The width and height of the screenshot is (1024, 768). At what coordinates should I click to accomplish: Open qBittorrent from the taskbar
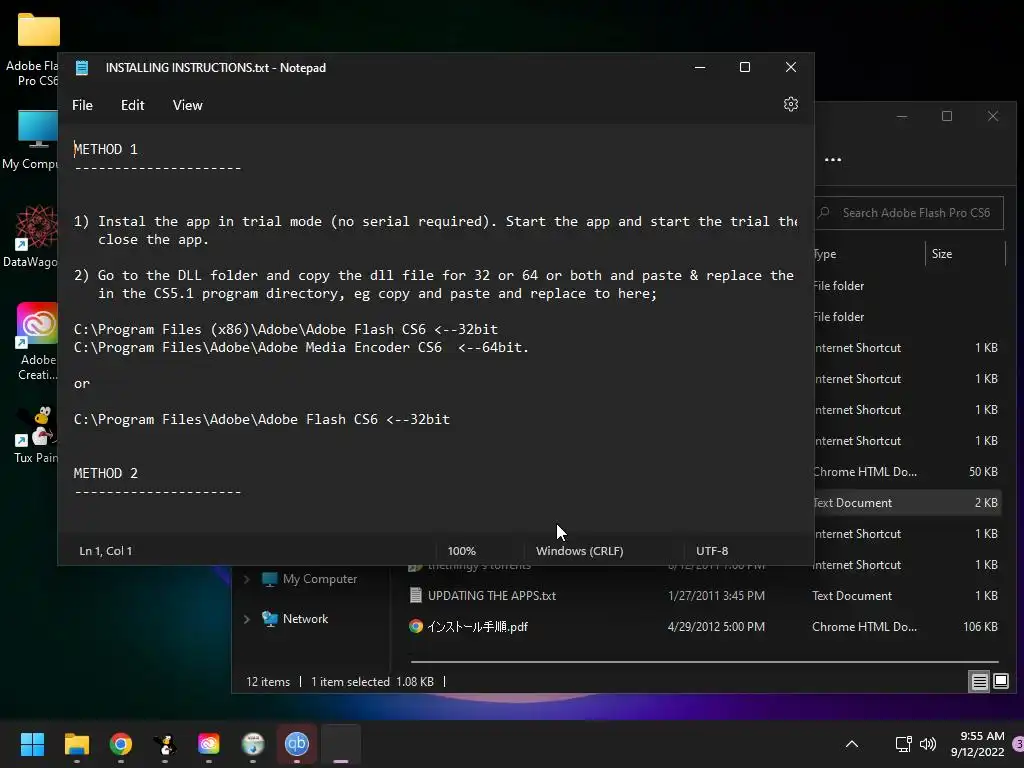(x=296, y=744)
